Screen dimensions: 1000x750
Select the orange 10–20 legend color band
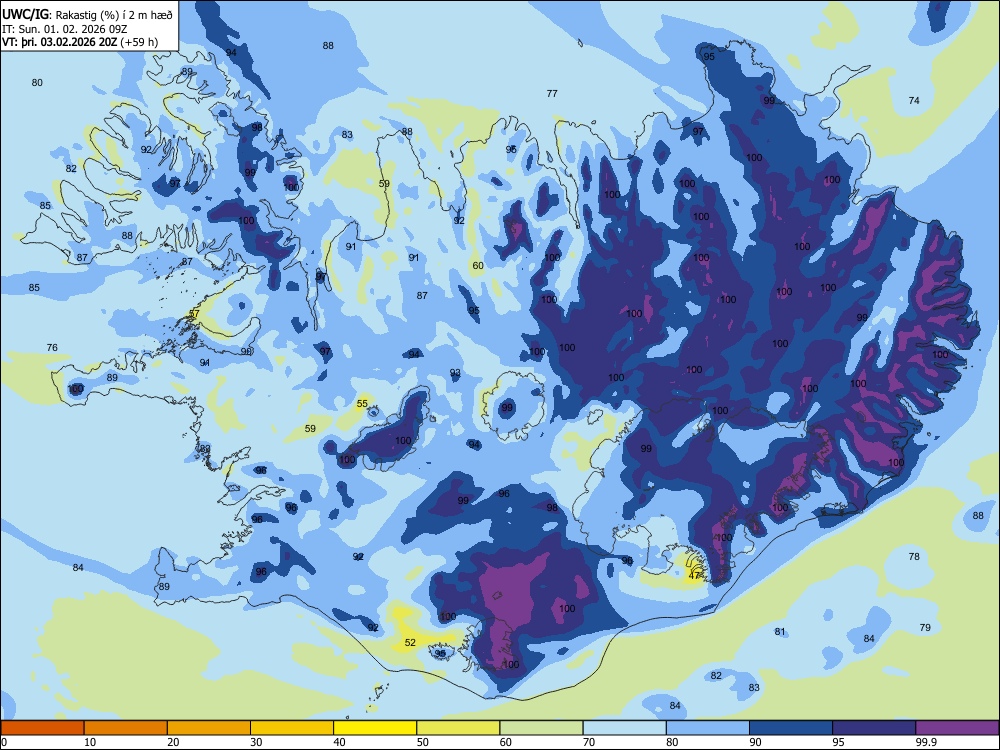(x=126, y=728)
